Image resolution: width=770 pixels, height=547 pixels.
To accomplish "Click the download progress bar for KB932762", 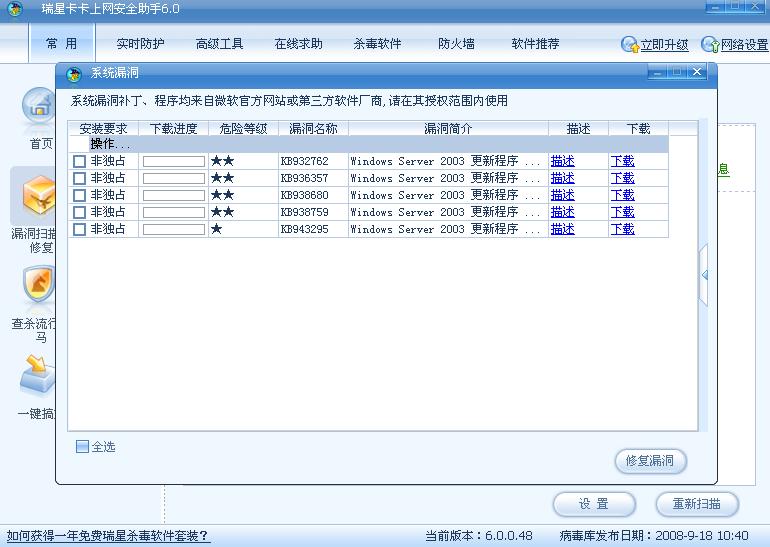I will (174, 162).
